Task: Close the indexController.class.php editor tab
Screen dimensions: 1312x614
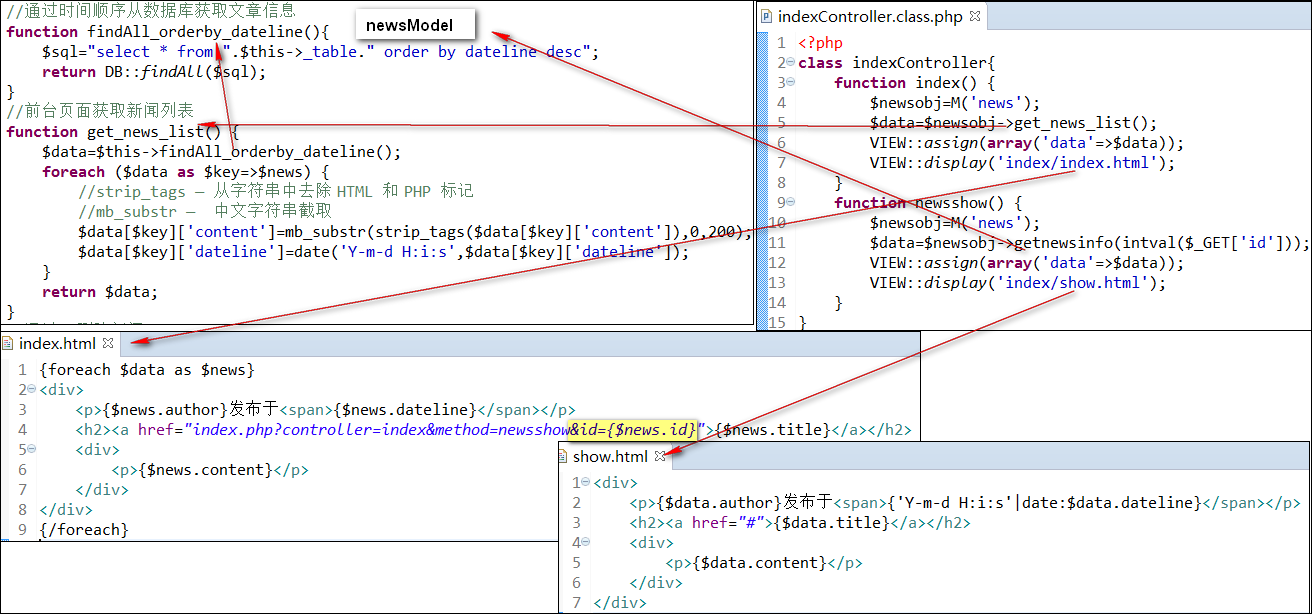Action: coord(974,16)
